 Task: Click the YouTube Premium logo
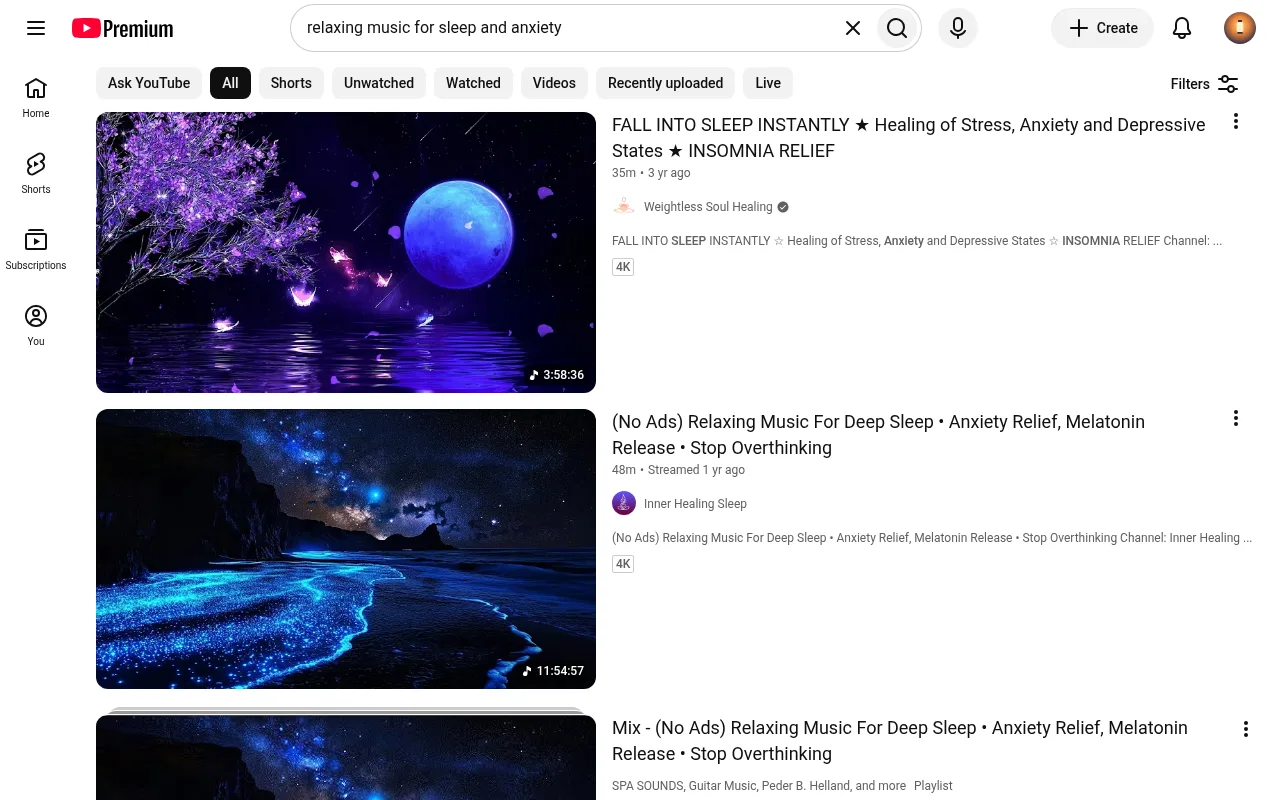tap(122, 28)
